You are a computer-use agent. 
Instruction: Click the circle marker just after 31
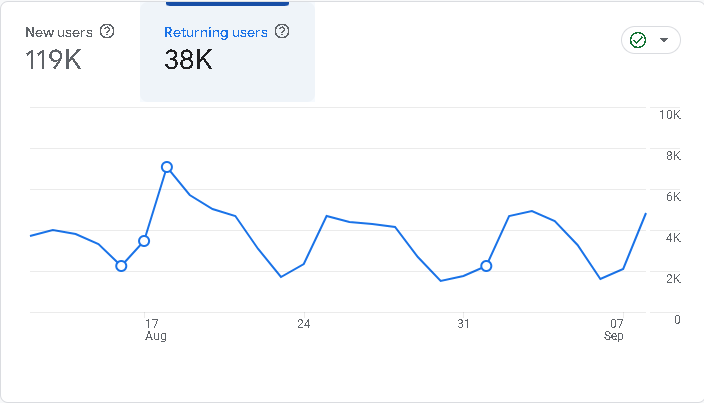tap(486, 266)
